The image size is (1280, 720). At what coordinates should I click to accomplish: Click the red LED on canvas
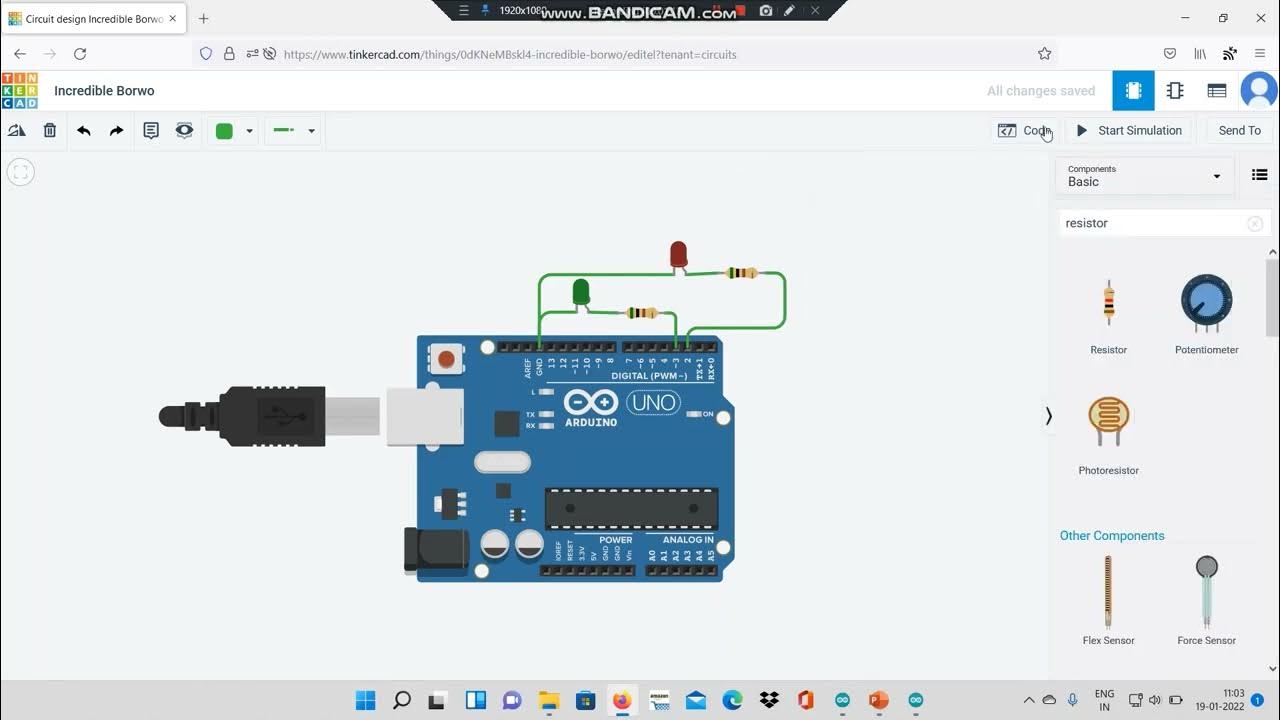678,254
